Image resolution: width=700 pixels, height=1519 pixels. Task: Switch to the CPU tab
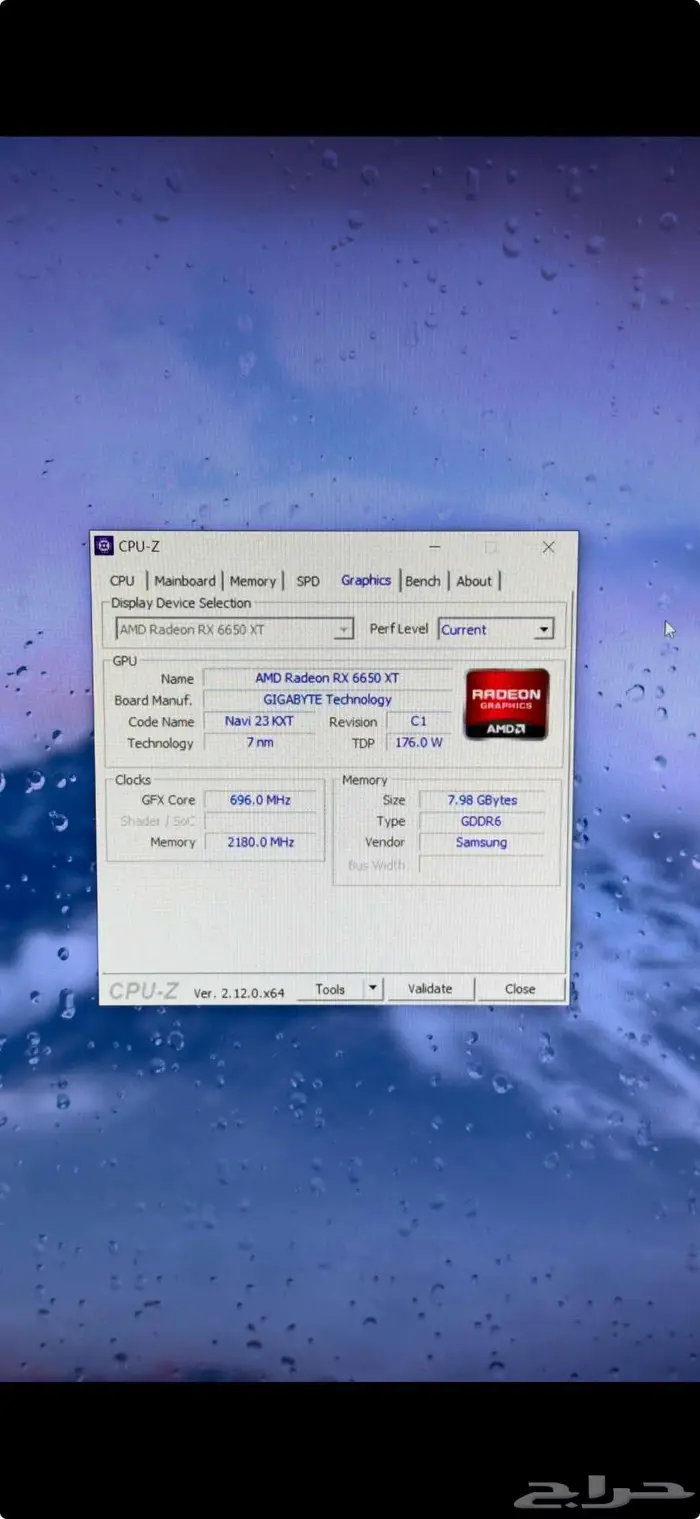pyautogui.click(x=122, y=581)
